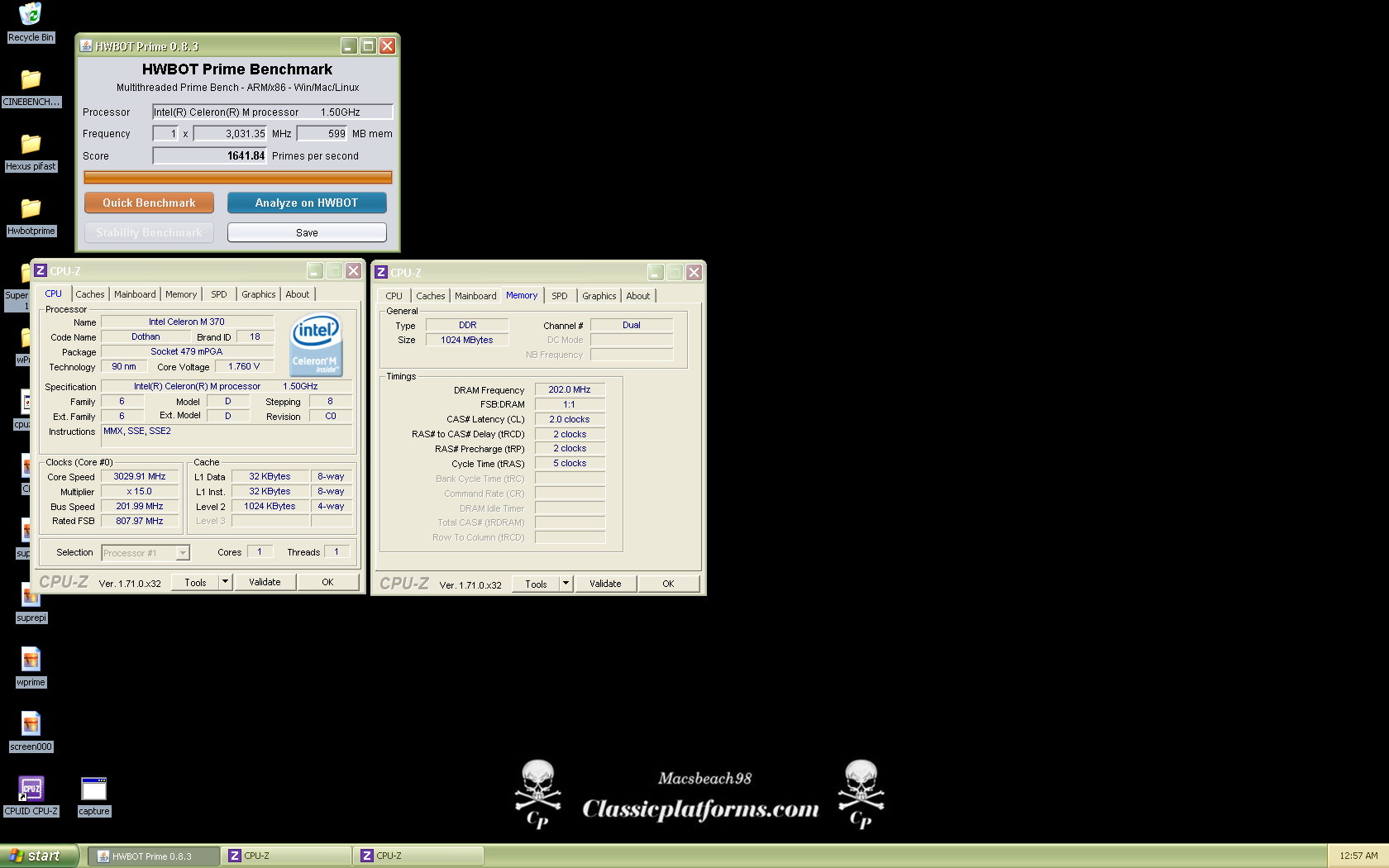Switch to About tab in left CPU-Z window
Image resolution: width=1389 pixels, height=868 pixels.
(x=298, y=294)
